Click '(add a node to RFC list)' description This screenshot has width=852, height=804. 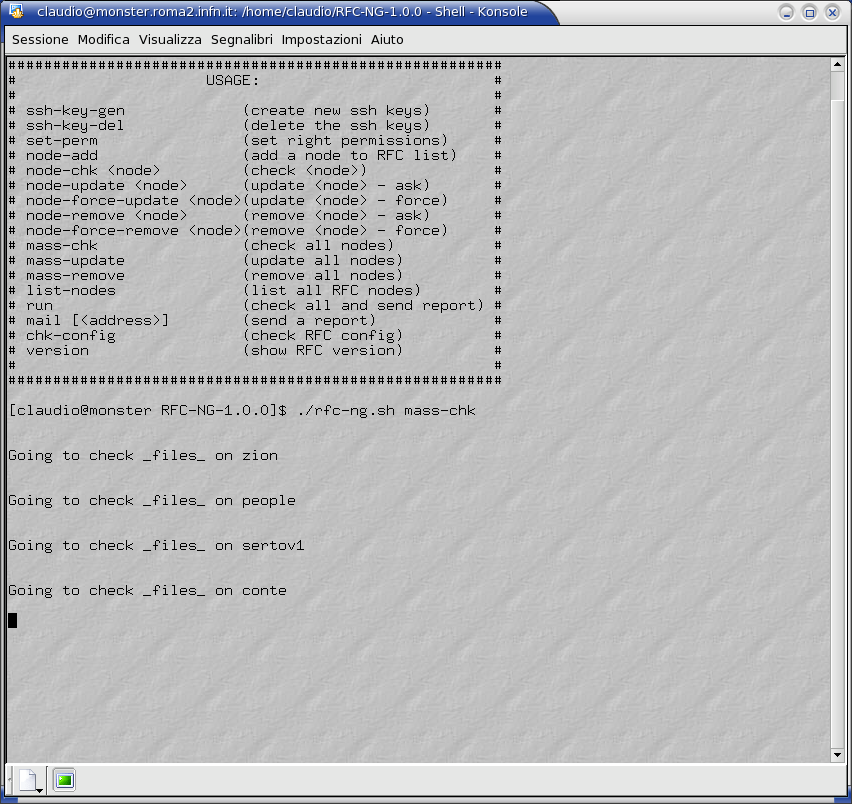point(350,155)
